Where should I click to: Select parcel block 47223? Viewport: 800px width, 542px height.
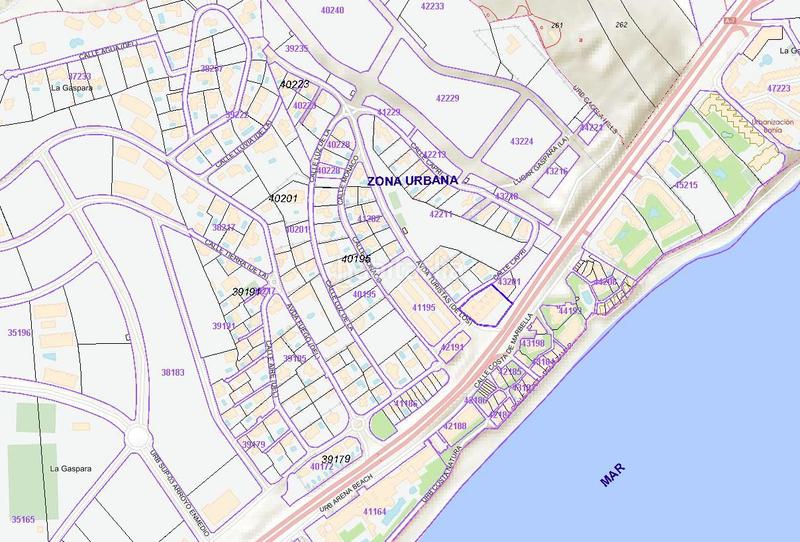(778, 89)
